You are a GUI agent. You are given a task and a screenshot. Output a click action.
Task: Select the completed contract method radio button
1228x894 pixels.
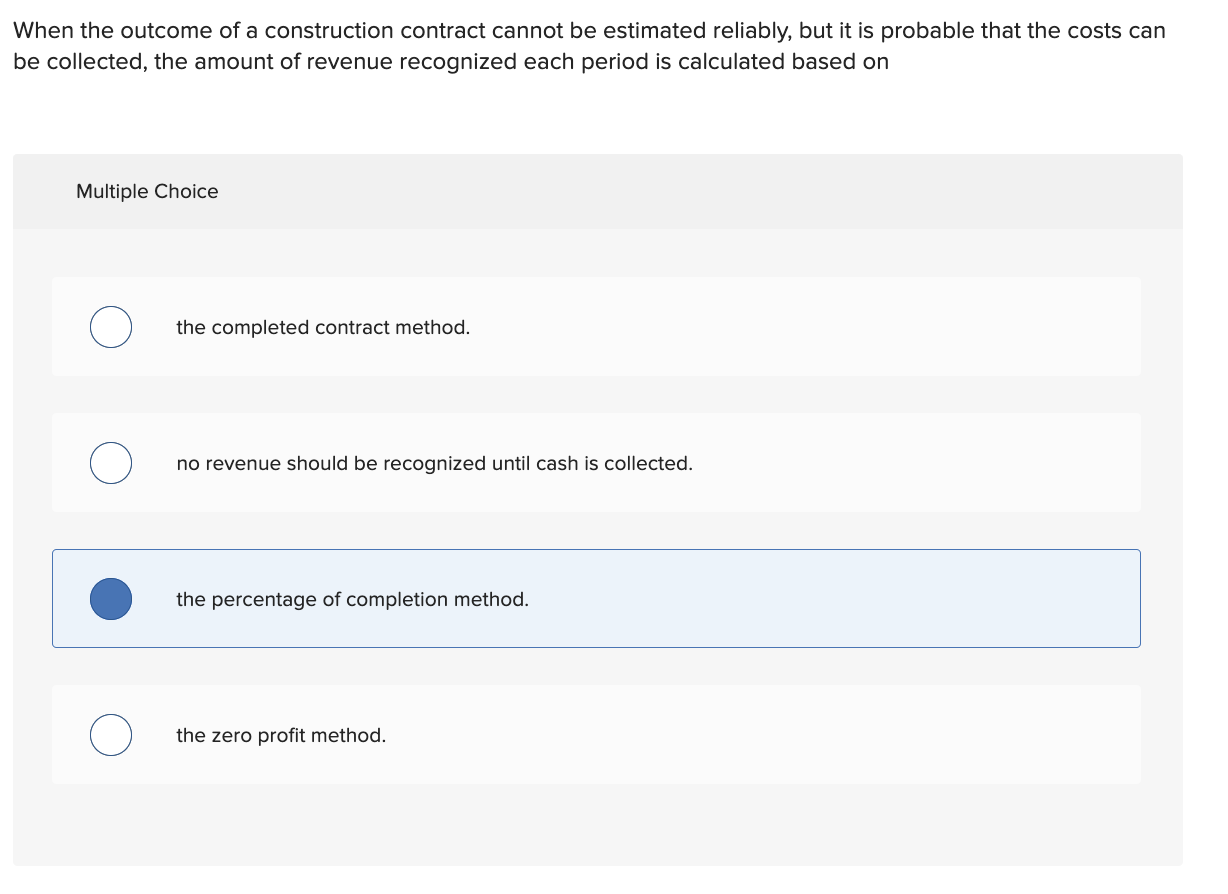click(111, 327)
